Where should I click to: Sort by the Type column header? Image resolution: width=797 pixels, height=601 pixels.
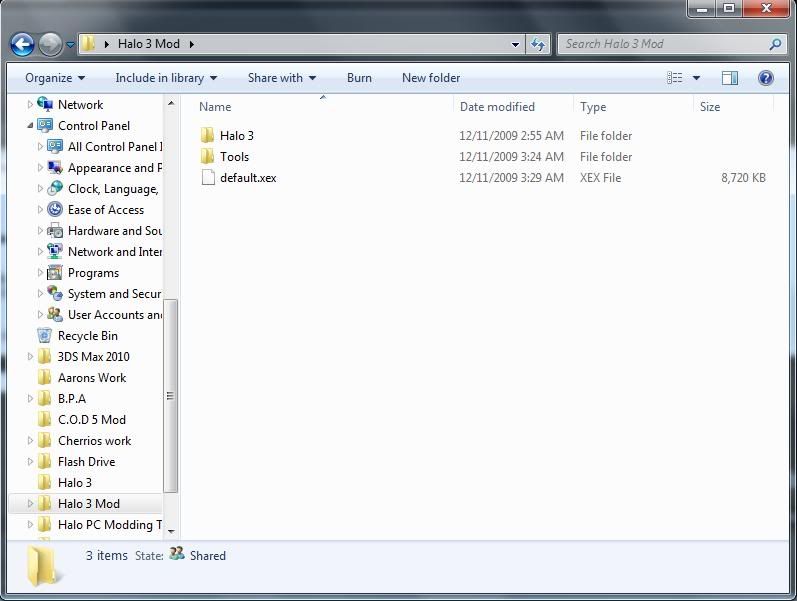pos(593,107)
